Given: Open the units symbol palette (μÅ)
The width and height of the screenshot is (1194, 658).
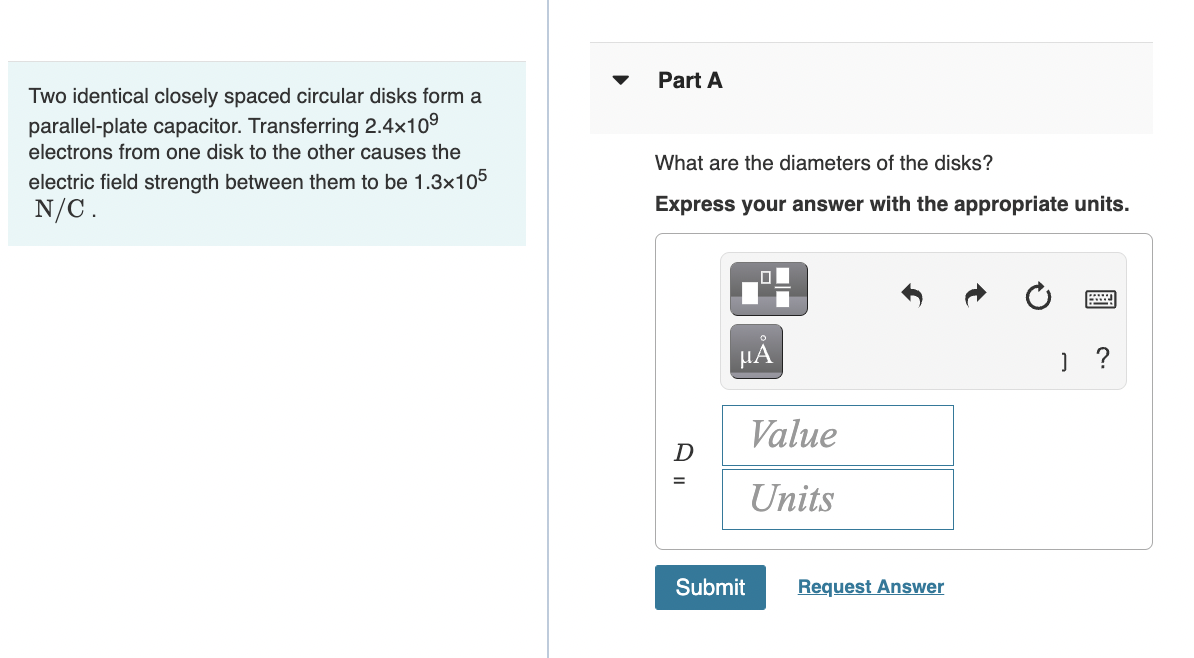Looking at the screenshot, I should tap(755, 351).
